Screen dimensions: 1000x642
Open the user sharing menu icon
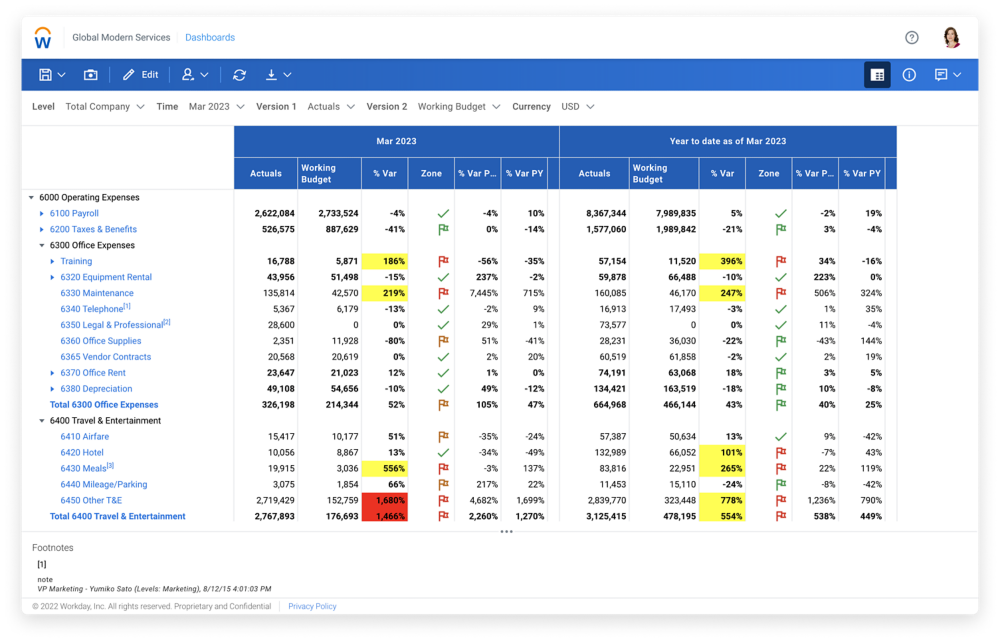(x=194, y=75)
